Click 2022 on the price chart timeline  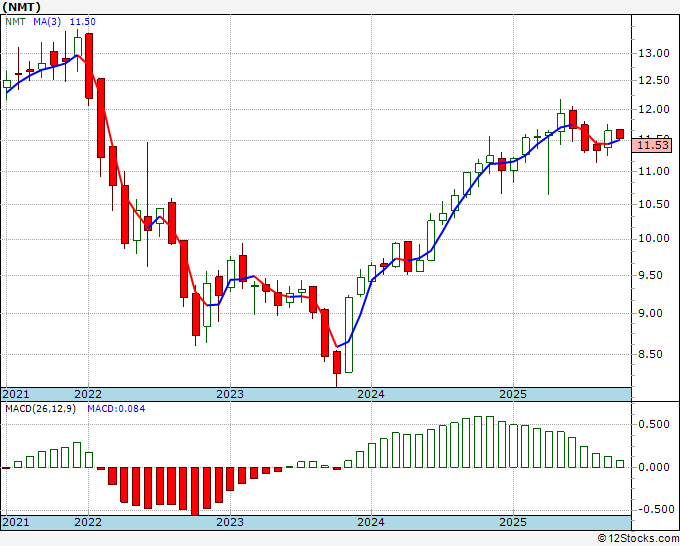click(88, 394)
